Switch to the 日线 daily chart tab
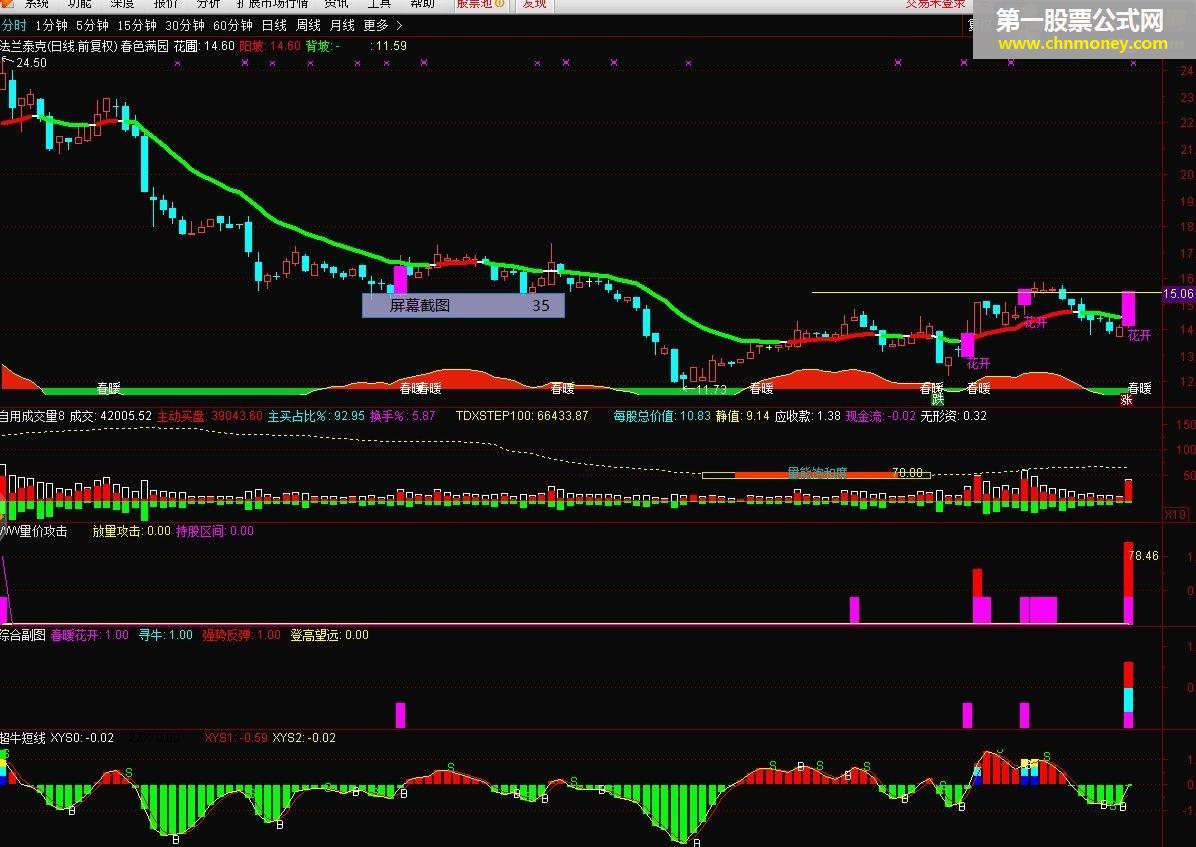This screenshot has height=847, width=1196. [274, 25]
